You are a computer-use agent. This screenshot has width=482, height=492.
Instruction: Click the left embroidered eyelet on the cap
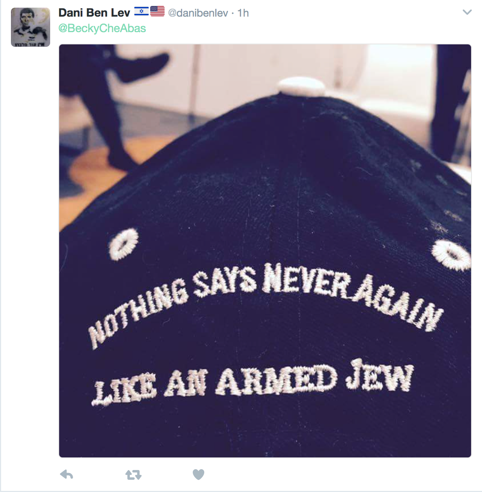pyautogui.click(x=123, y=244)
